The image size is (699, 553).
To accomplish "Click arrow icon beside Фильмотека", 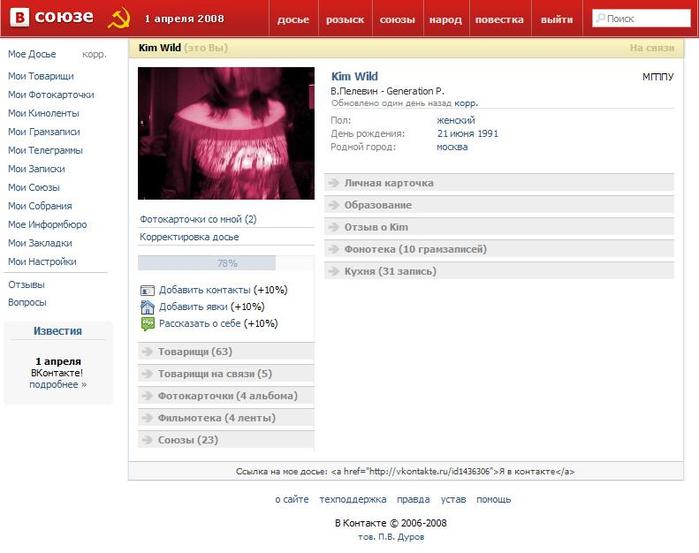I will click(x=147, y=418).
